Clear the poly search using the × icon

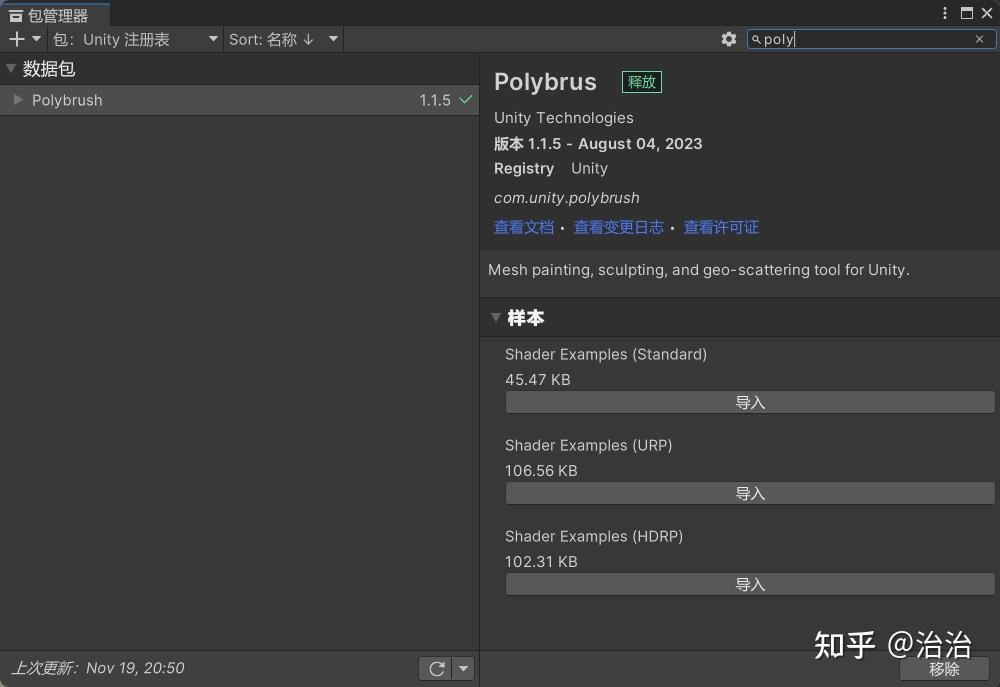(x=979, y=39)
